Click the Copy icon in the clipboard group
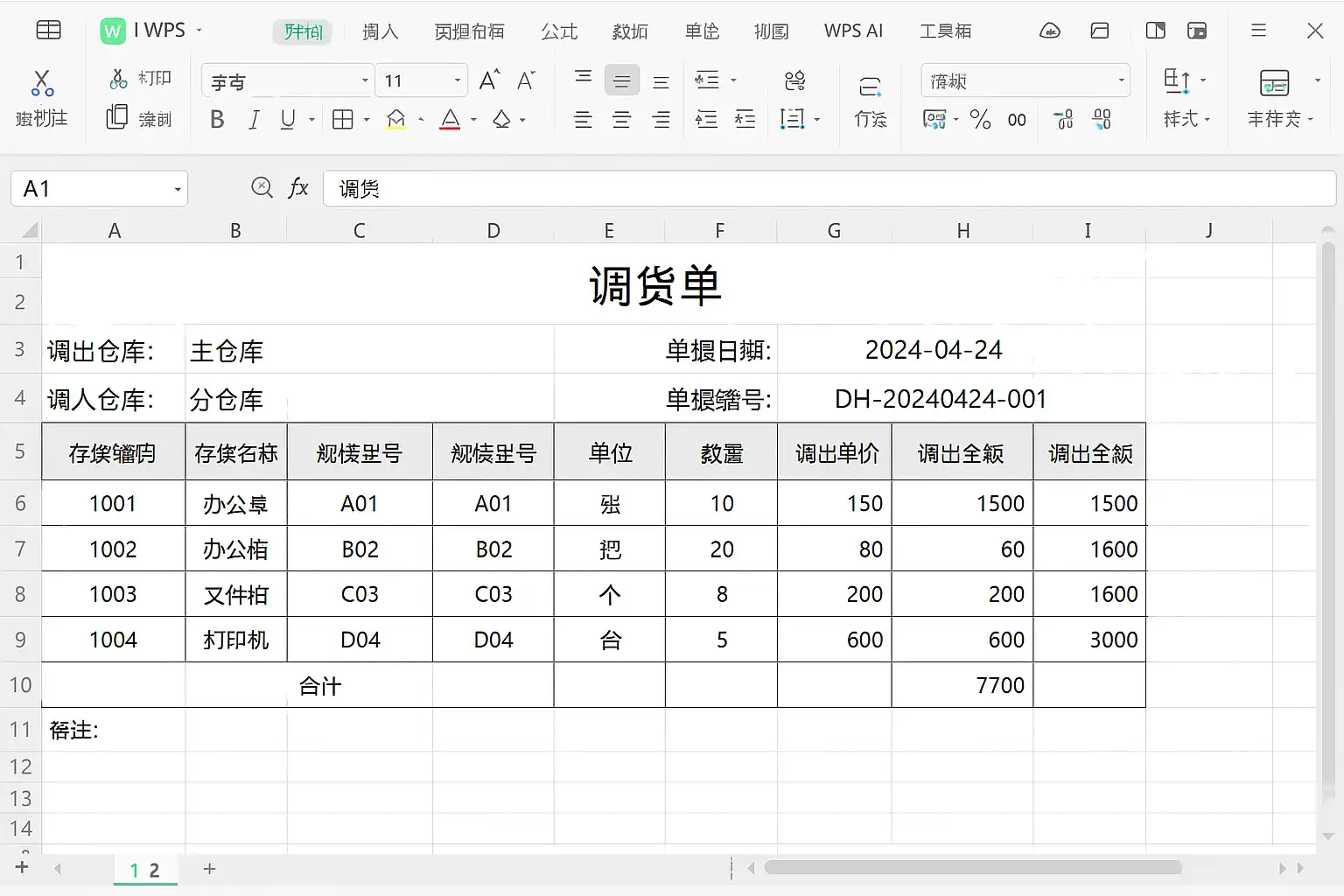 tap(117, 117)
